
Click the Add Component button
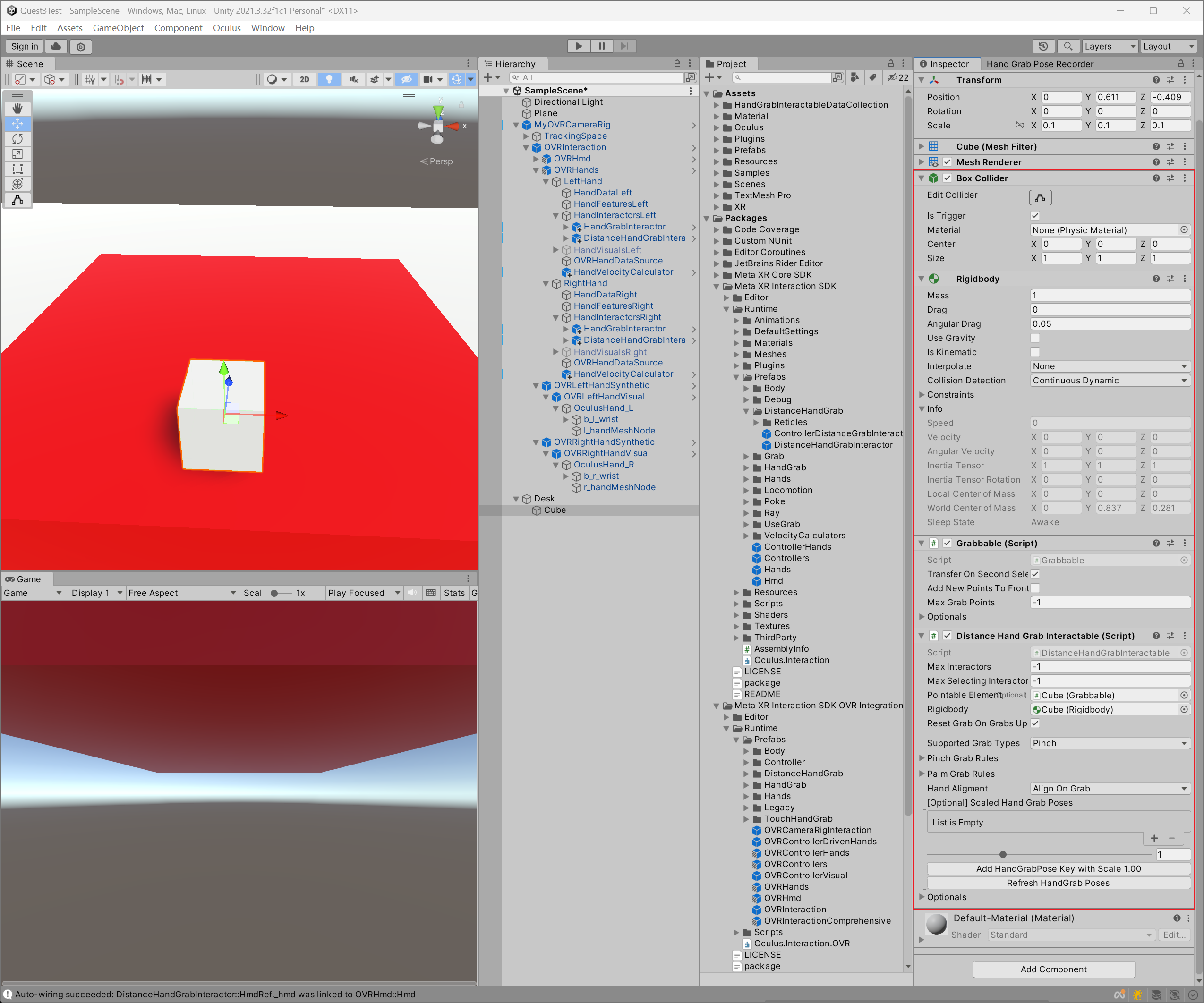[x=1053, y=969]
